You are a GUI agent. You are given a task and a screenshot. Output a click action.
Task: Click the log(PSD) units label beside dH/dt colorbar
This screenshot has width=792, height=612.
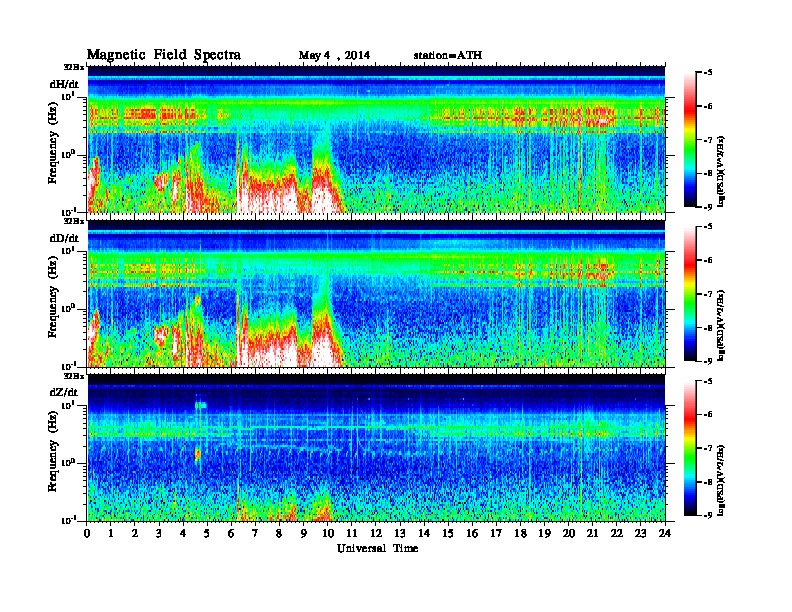coord(721,171)
